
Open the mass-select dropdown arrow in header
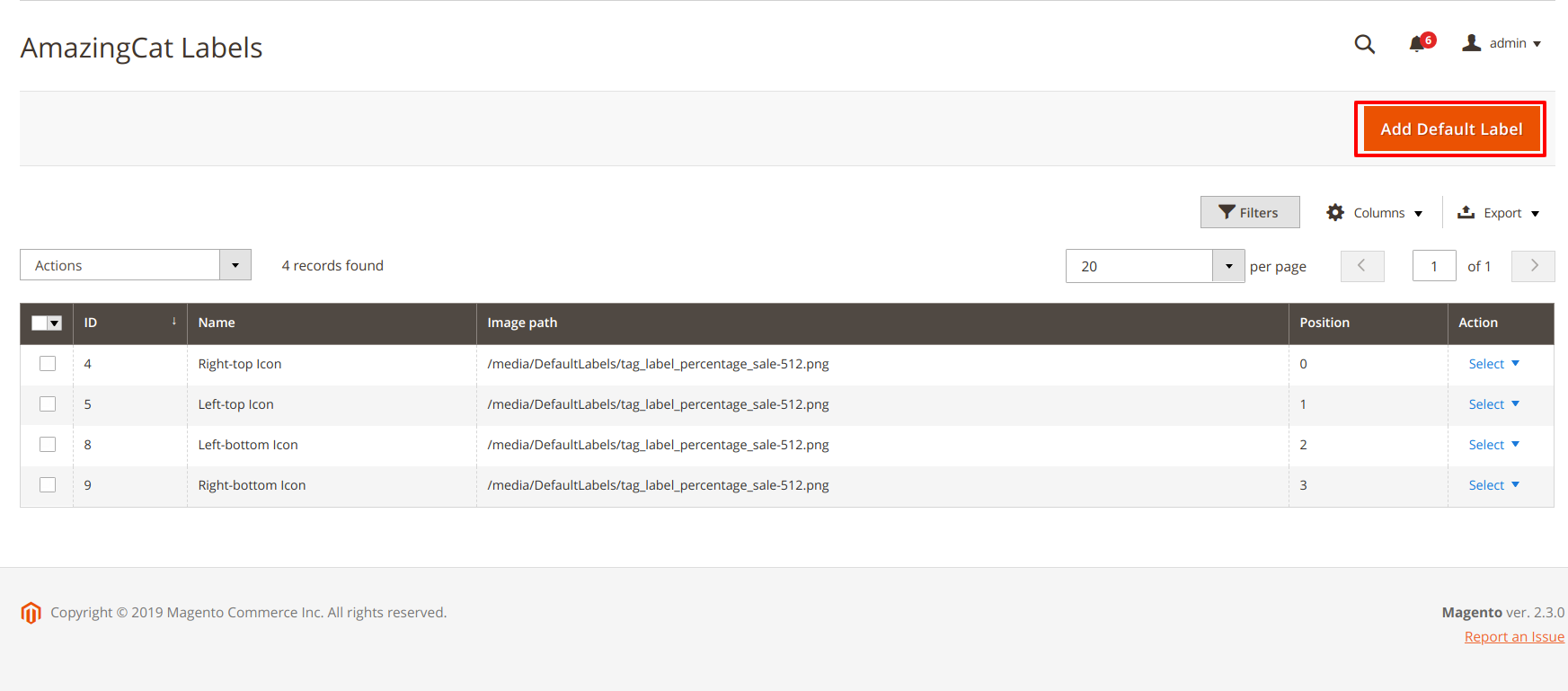(55, 323)
